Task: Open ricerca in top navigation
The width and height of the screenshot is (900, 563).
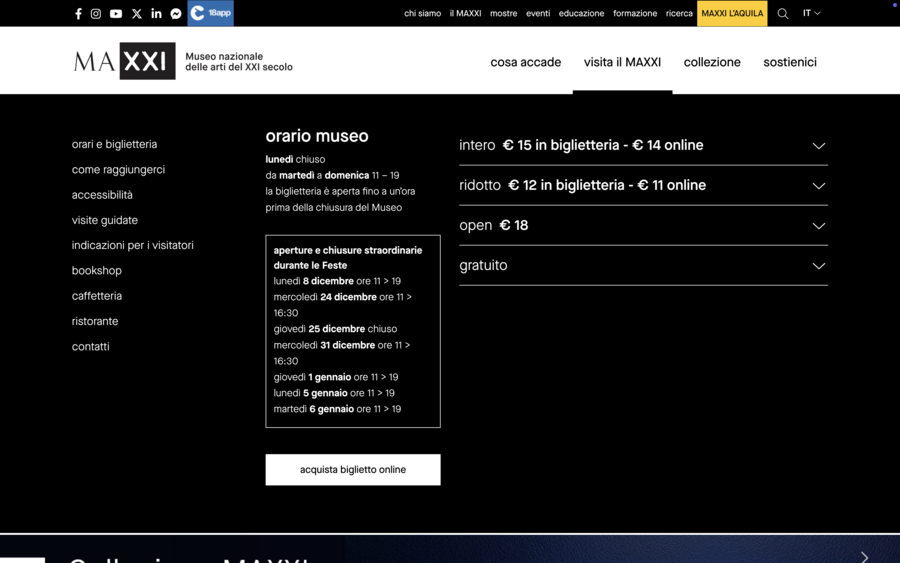Action: coord(679,13)
